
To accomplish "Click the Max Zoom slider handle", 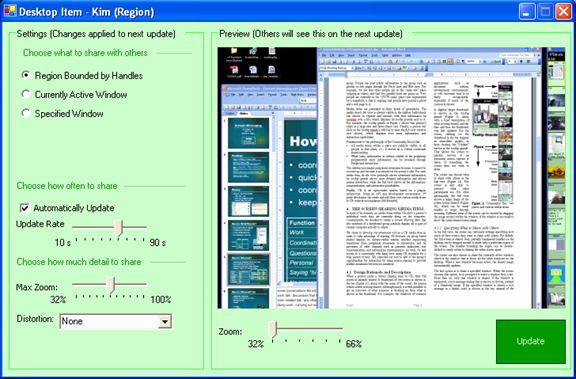I will pyautogui.click(x=110, y=285).
